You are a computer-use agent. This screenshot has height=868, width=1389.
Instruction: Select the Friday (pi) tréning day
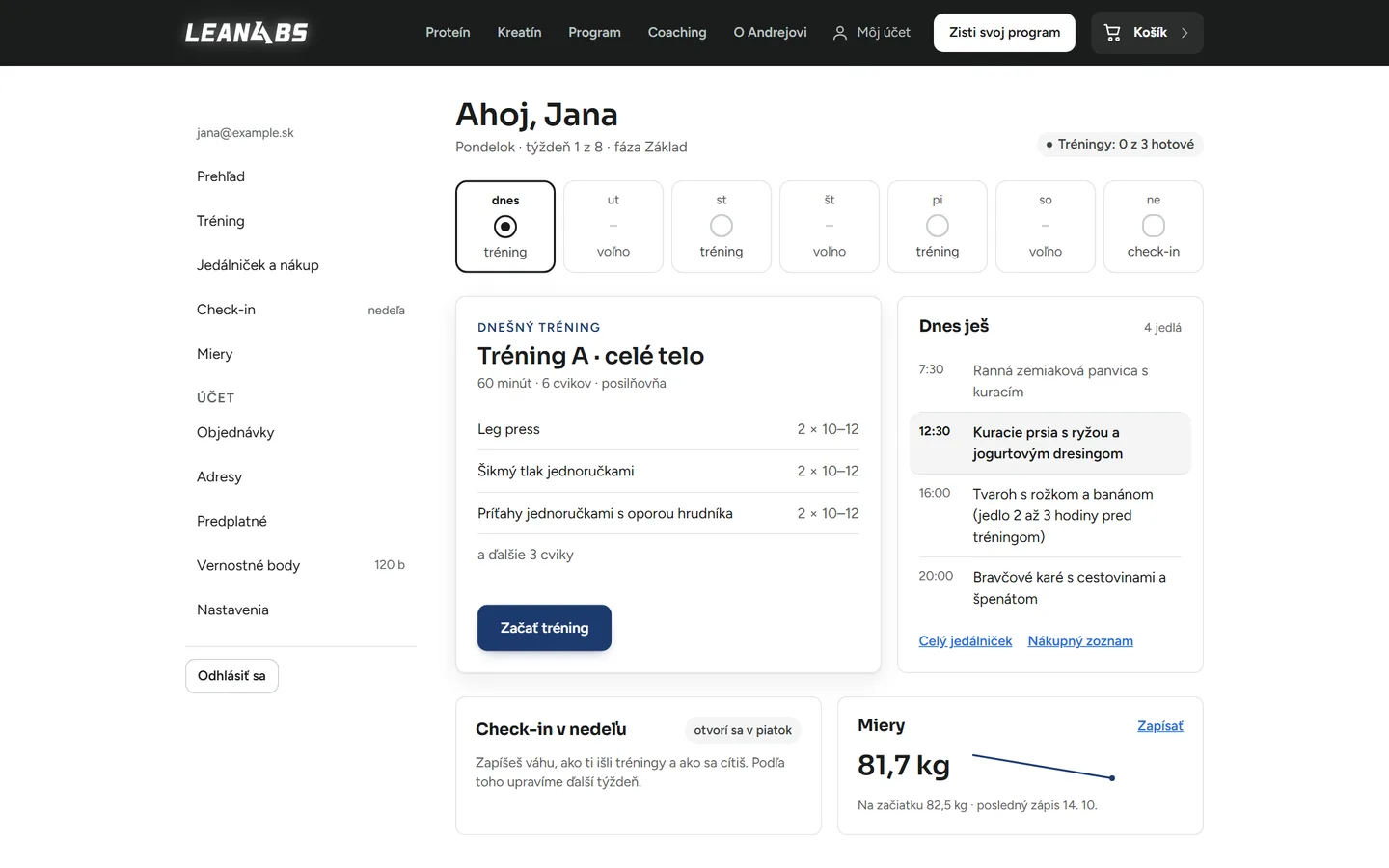pos(938,227)
